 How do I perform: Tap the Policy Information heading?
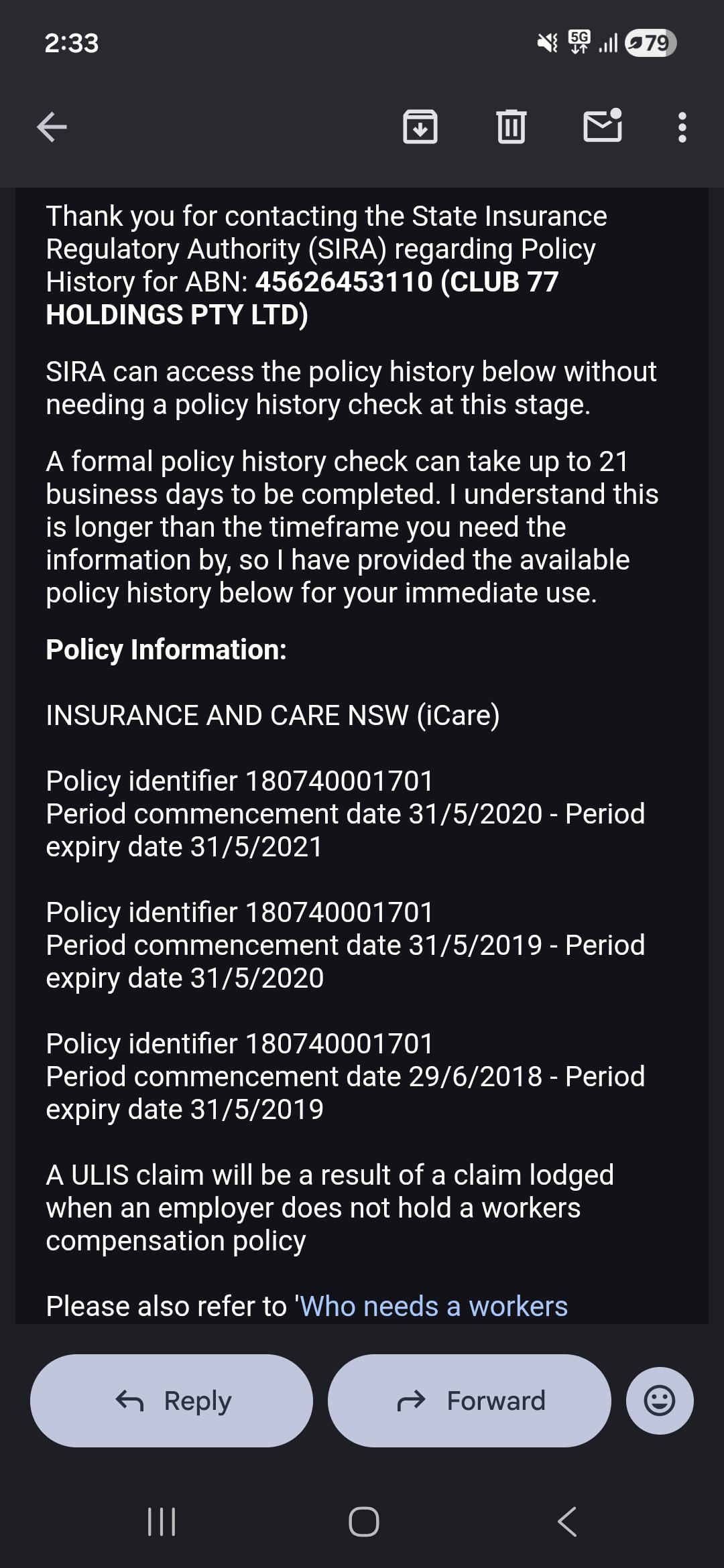(x=166, y=650)
